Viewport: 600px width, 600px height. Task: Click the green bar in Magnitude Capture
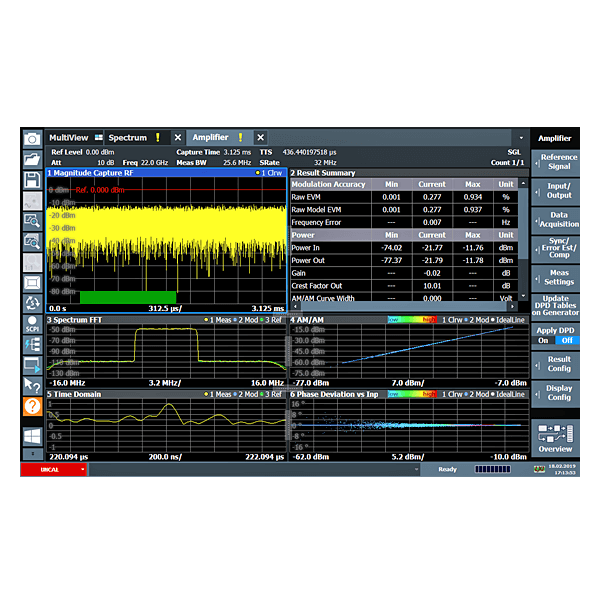(128, 297)
